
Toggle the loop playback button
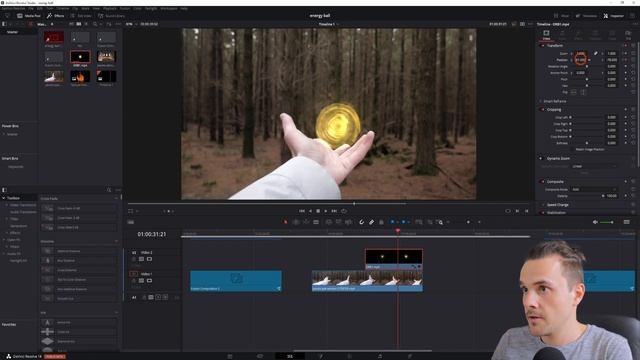(x=344, y=211)
